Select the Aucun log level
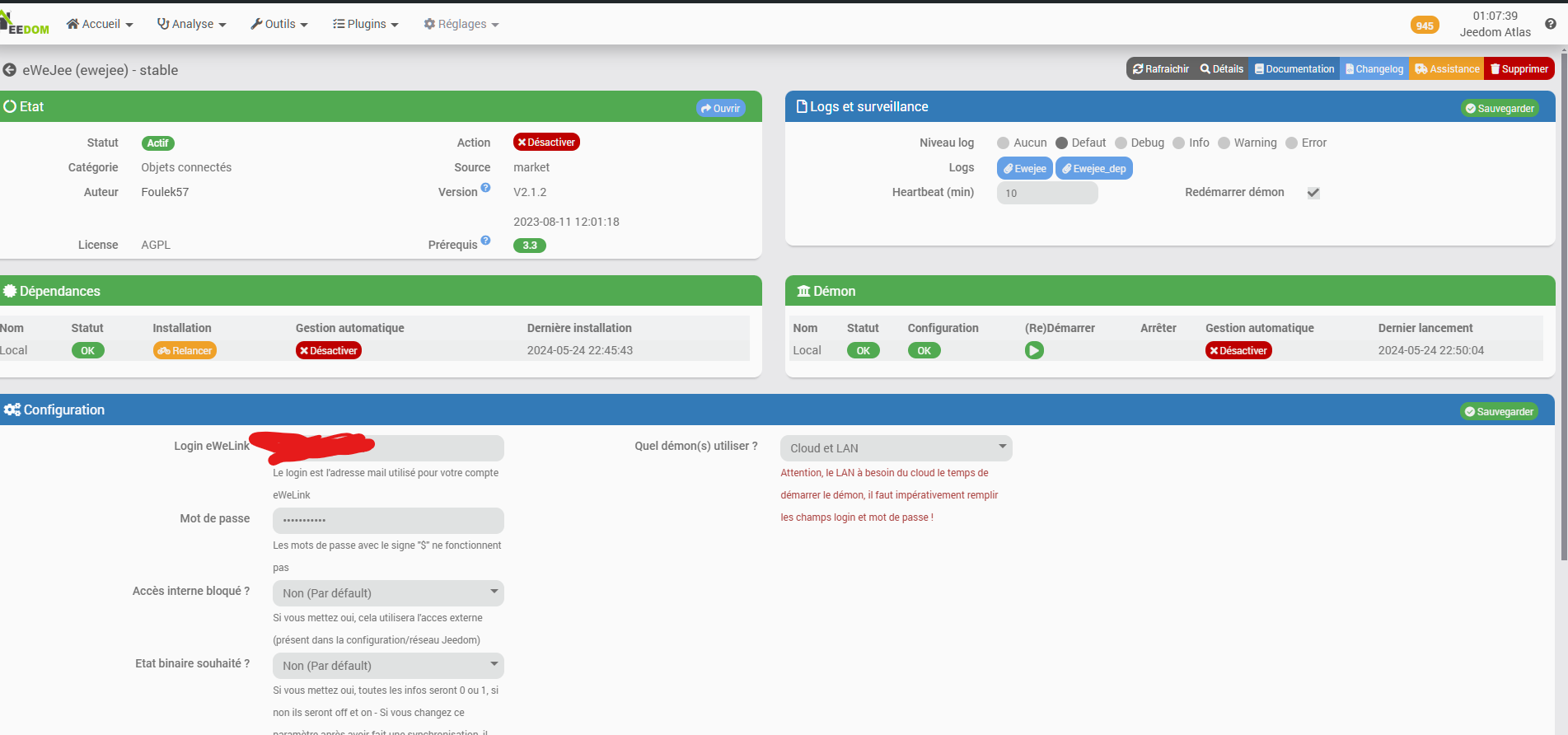Image resolution: width=1568 pixels, height=735 pixels. tap(1003, 143)
